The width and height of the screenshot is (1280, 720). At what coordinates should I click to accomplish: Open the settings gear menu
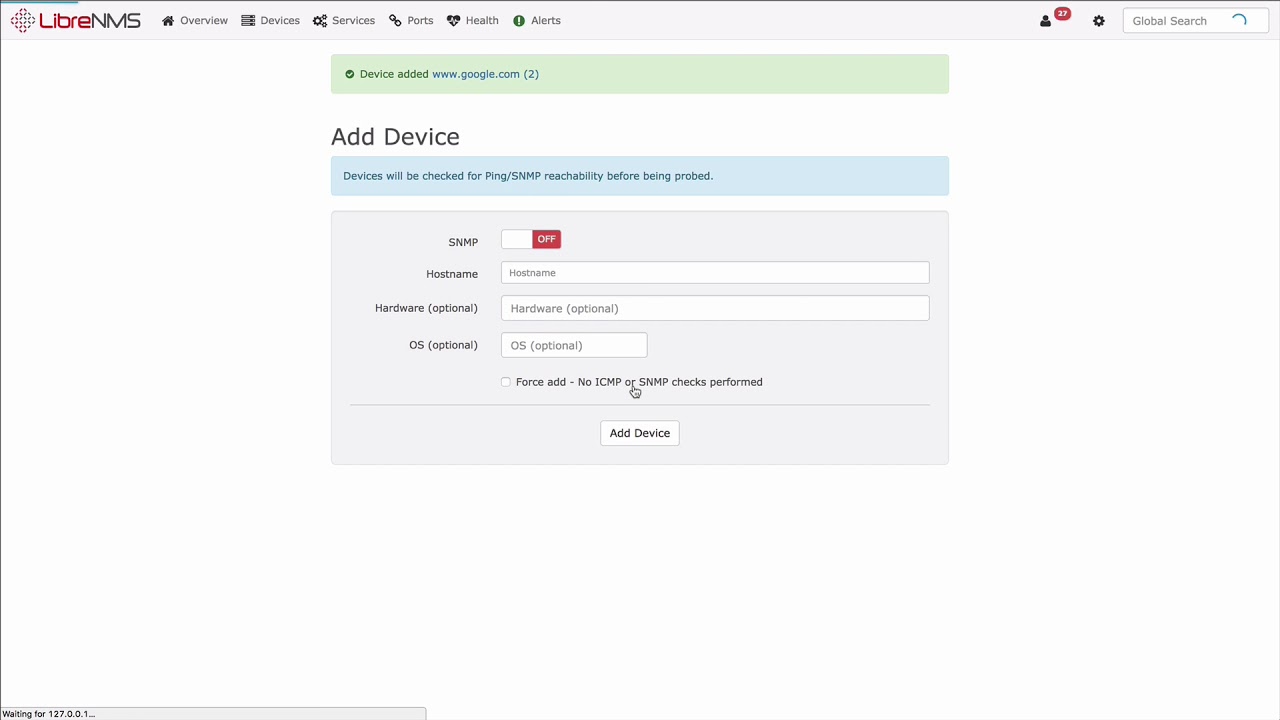1099,21
